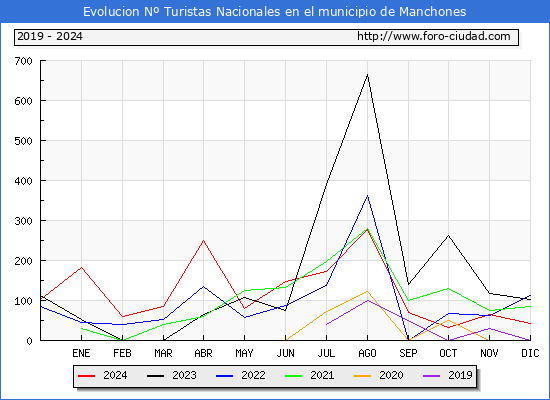
Task: Click the 500 value on the y-axis
Action: pos(24,141)
